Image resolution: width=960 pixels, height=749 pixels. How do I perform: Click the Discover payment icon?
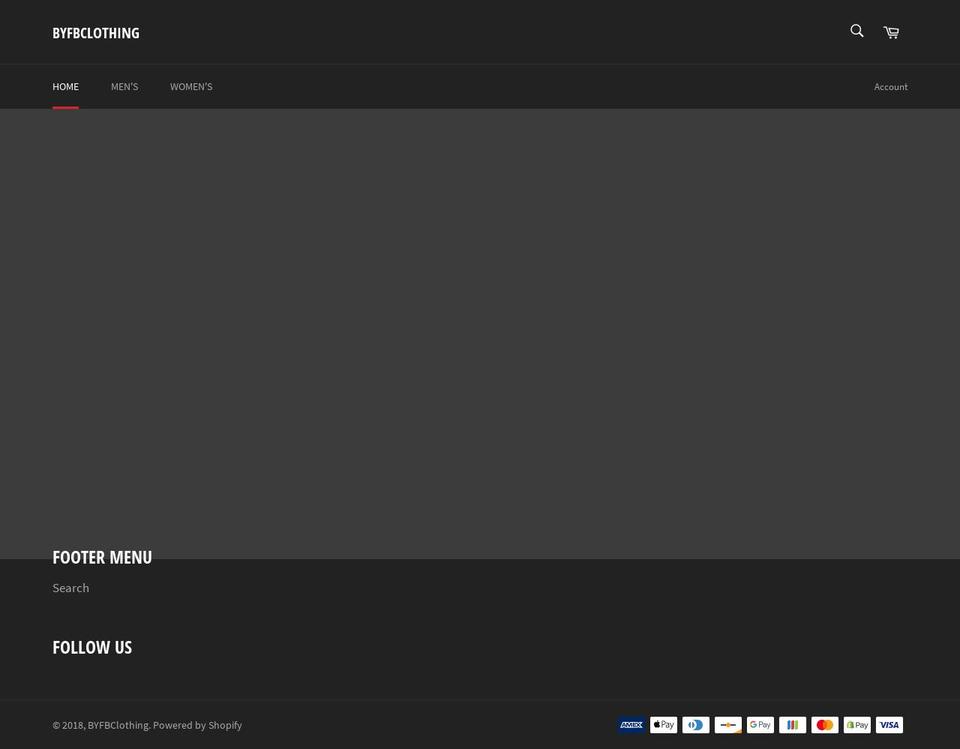[x=728, y=725]
